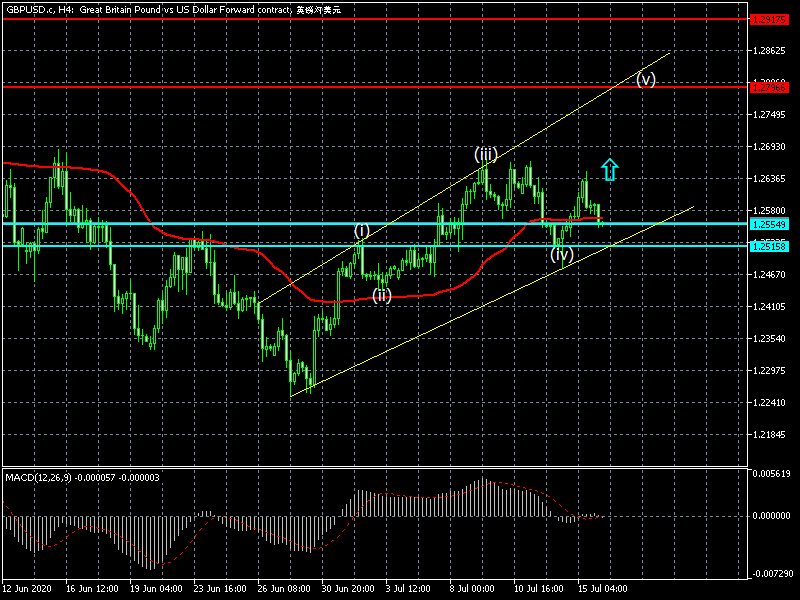Select the wave (iii) label
This screenshot has height=600, width=800.
tap(485, 154)
